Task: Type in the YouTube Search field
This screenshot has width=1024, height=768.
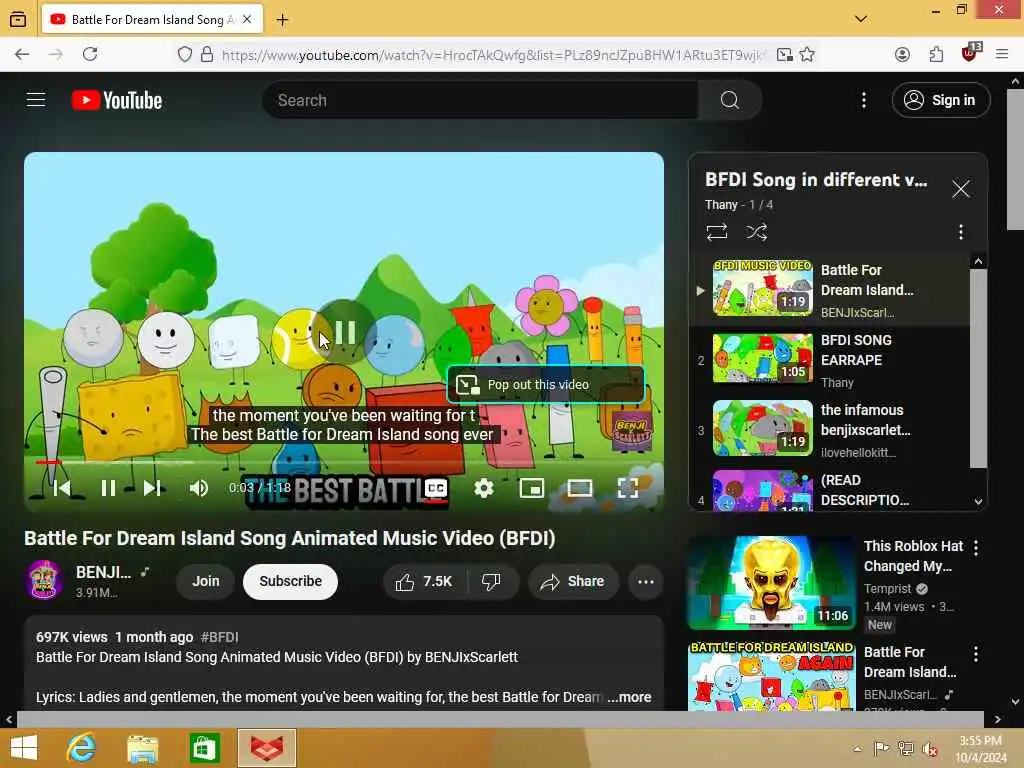Action: 480,100
